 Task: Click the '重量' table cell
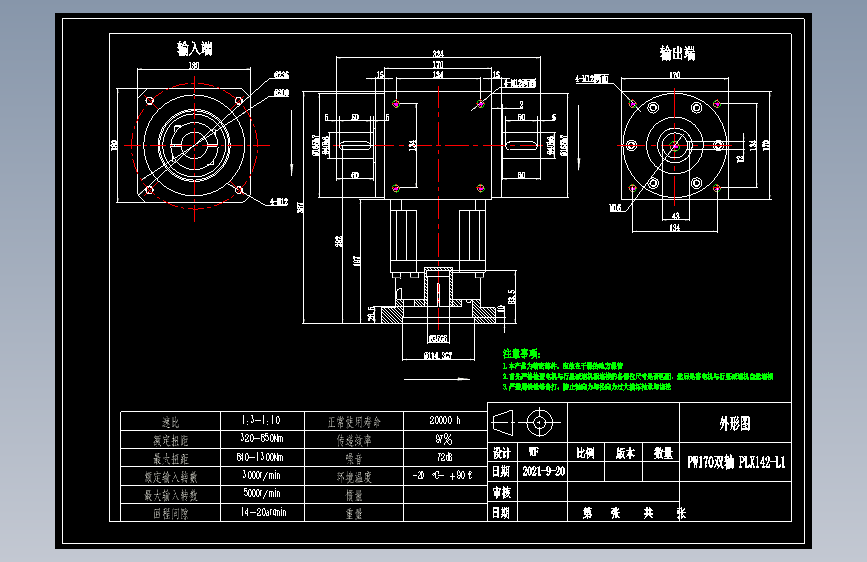tap(354, 513)
